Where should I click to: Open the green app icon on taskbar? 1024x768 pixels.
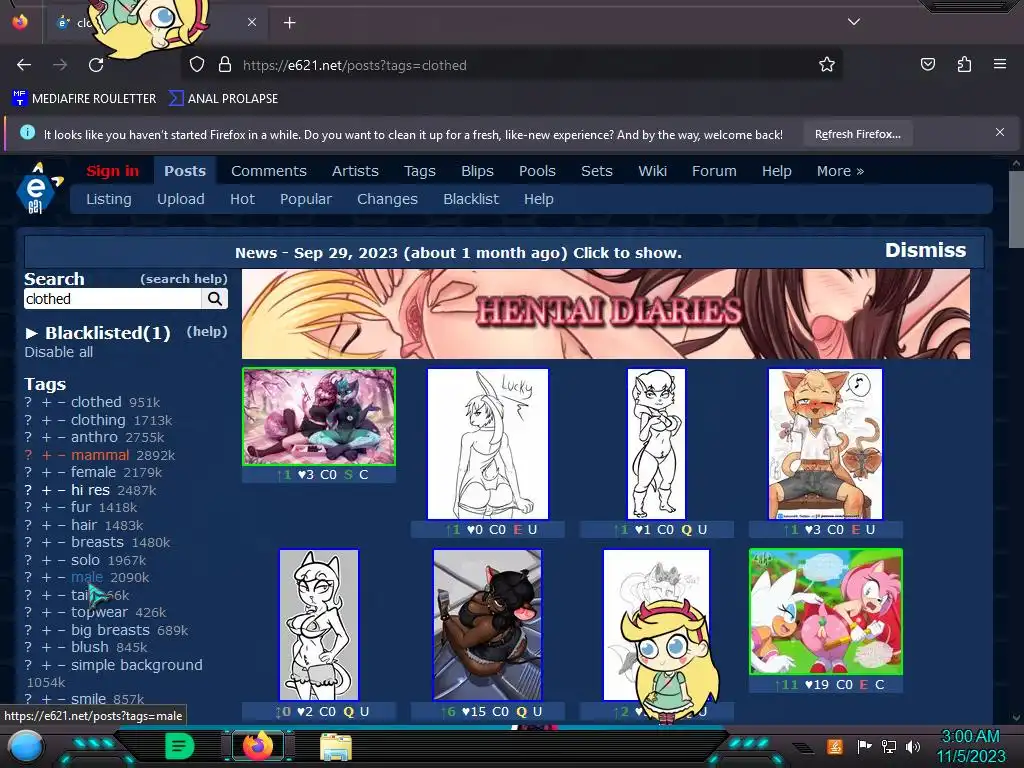tap(179, 746)
